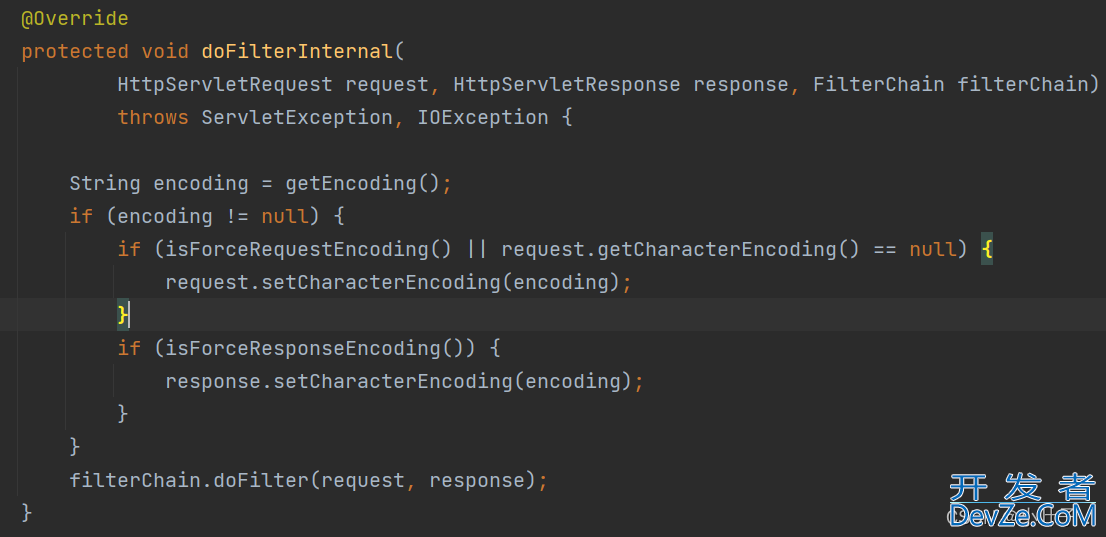1106x537 pixels.
Task: Open the DevZe.CoM watermark link
Action: click(1022, 500)
